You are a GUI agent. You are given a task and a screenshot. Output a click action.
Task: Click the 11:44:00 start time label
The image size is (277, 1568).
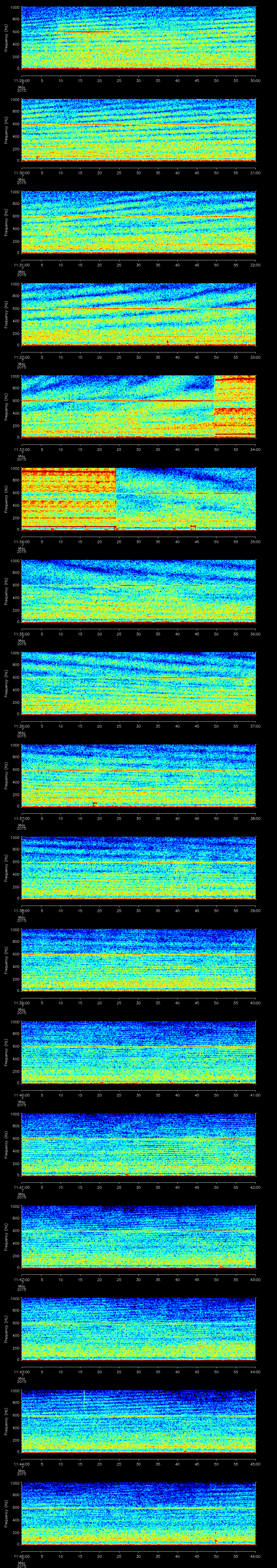(x=21, y=1464)
